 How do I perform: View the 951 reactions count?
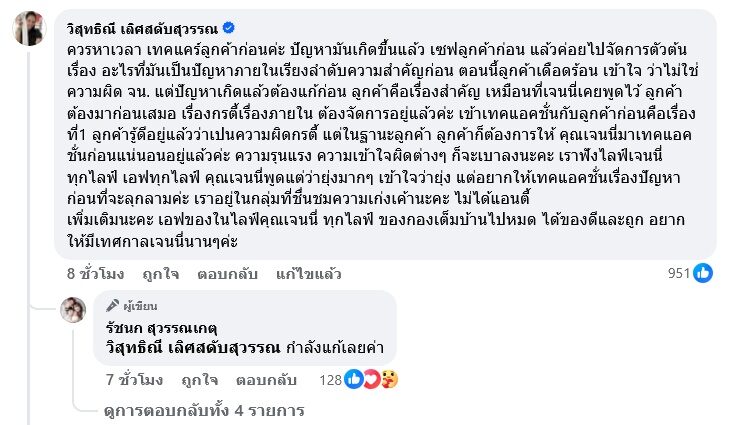677,272
